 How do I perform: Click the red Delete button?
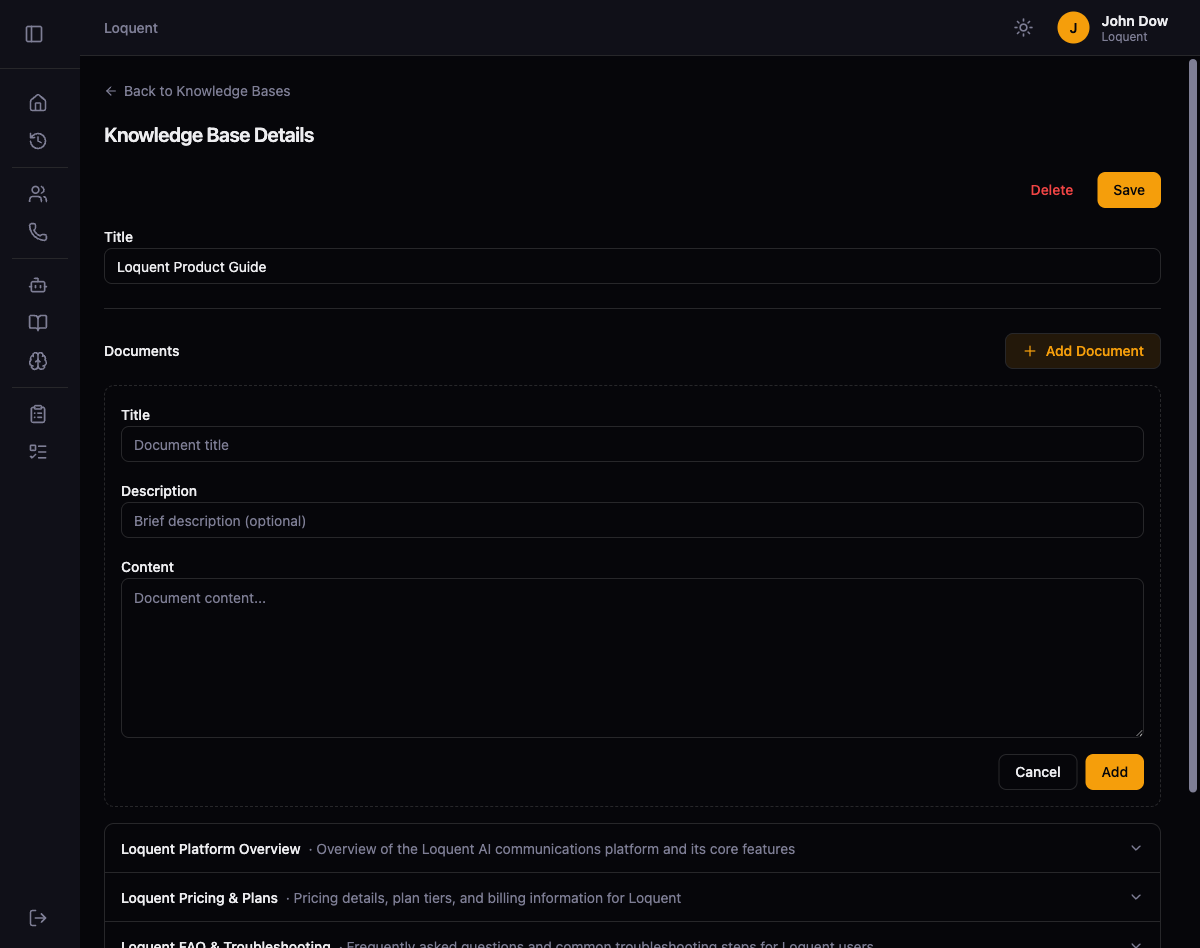click(1051, 190)
